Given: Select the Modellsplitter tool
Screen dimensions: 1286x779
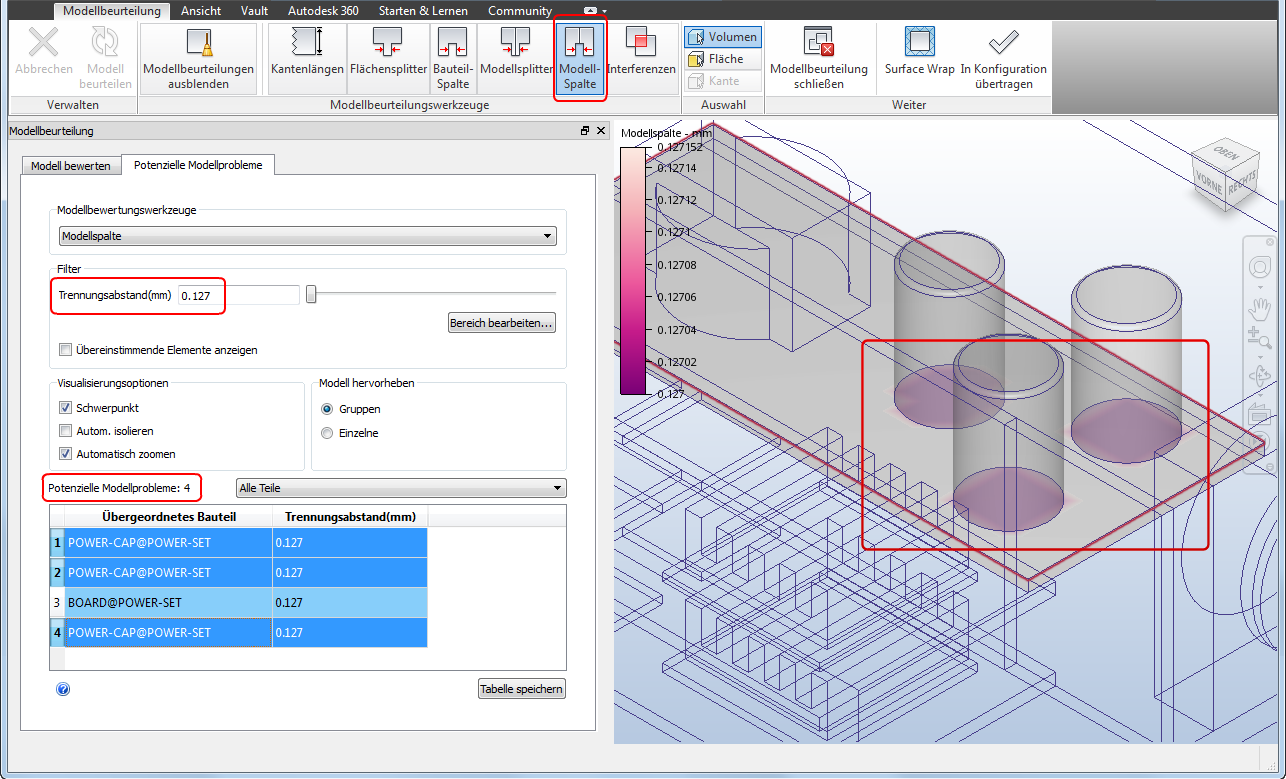Looking at the screenshot, I should click(x=516, y=57).
